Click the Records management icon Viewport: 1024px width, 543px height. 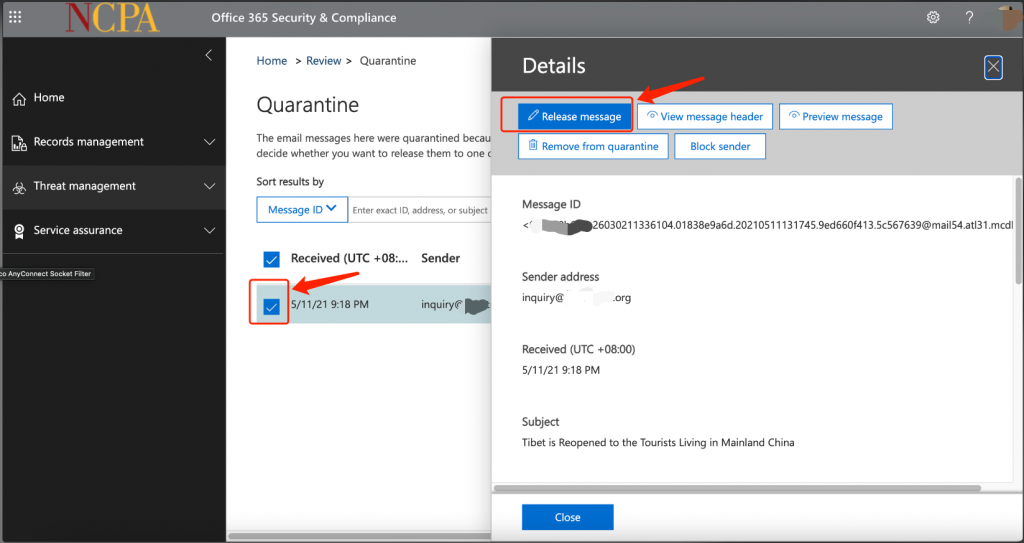pos(18,142)
